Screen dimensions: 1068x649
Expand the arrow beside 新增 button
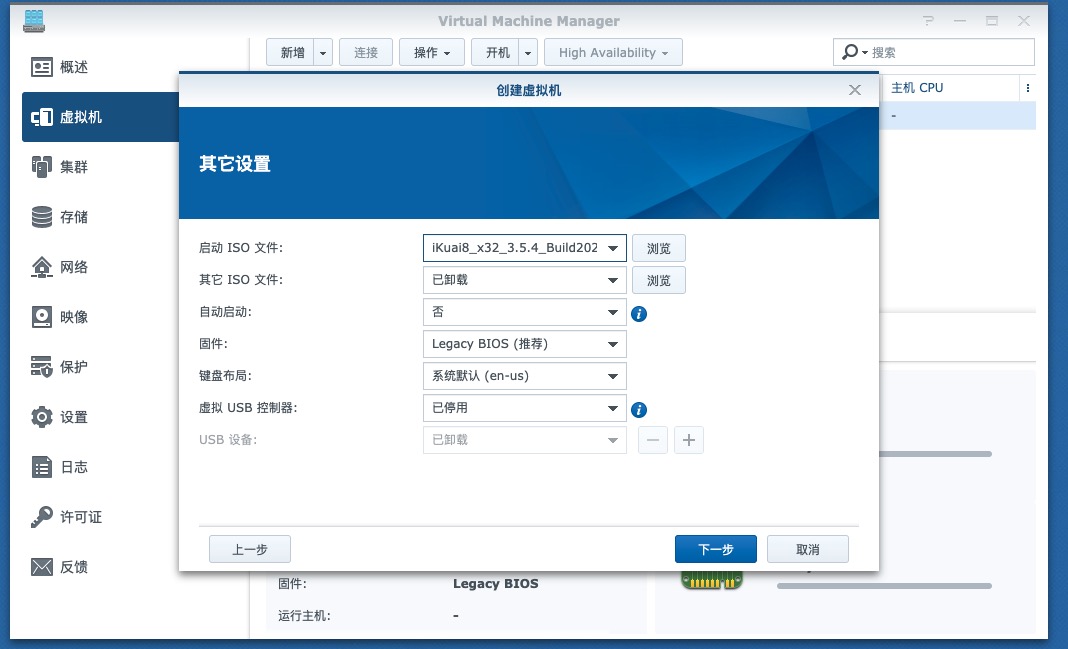(323, 52)
